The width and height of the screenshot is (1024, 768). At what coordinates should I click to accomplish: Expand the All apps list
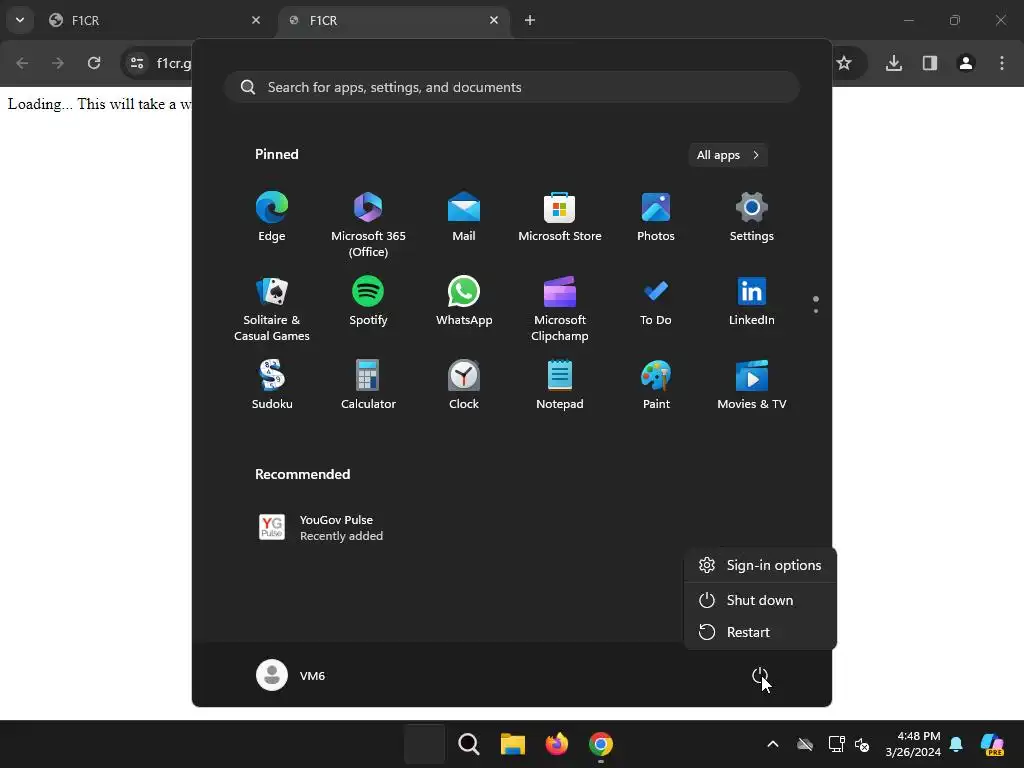(x=728, y=155)
